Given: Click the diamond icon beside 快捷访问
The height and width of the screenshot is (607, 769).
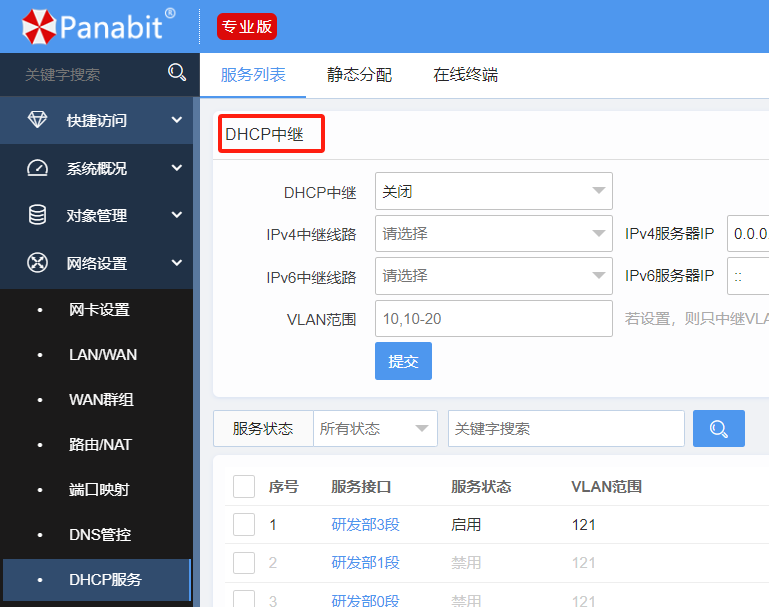Looking at the screenshot, I should 37,120.
